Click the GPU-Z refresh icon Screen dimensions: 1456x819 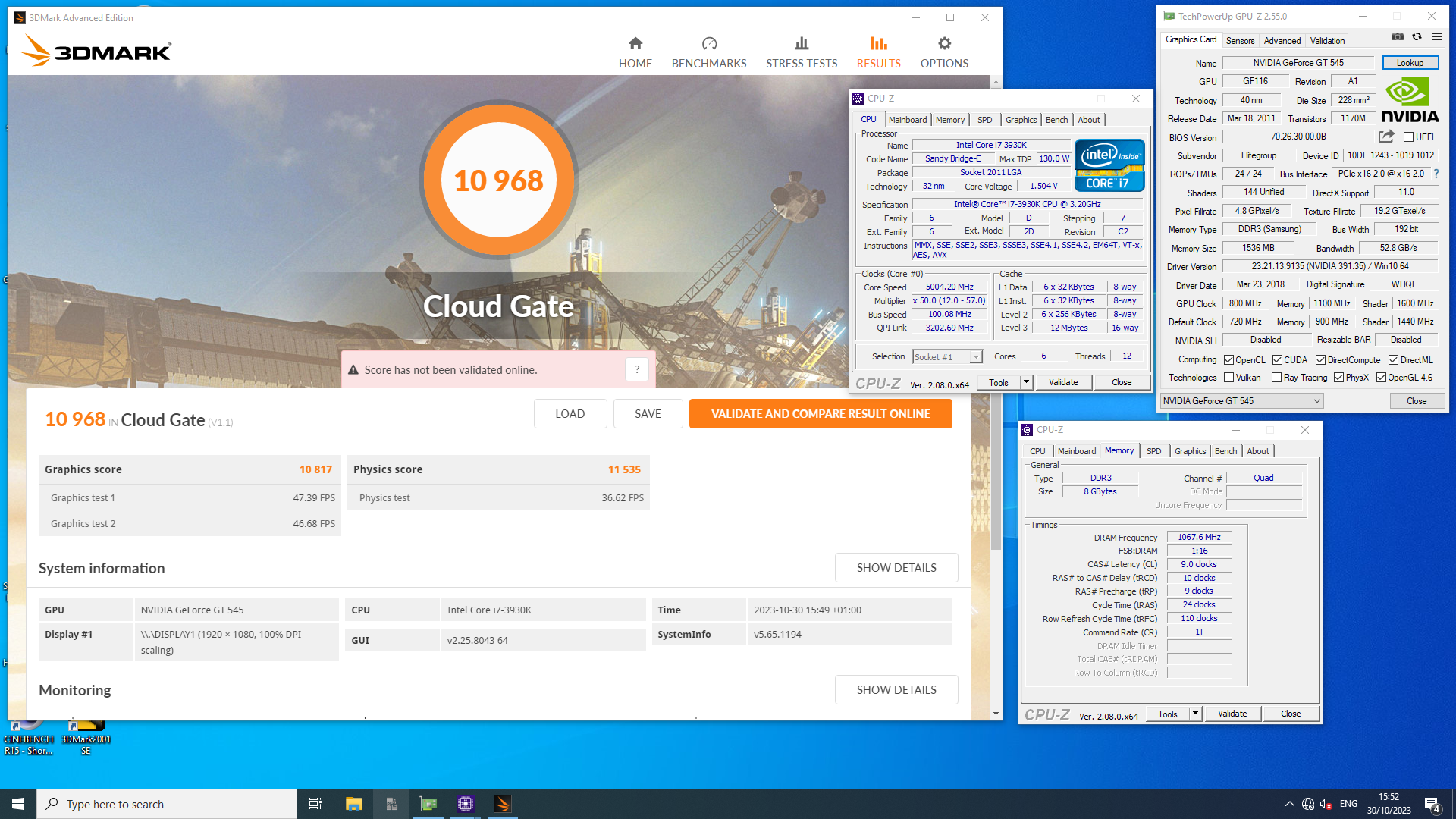coord(1417,36)
